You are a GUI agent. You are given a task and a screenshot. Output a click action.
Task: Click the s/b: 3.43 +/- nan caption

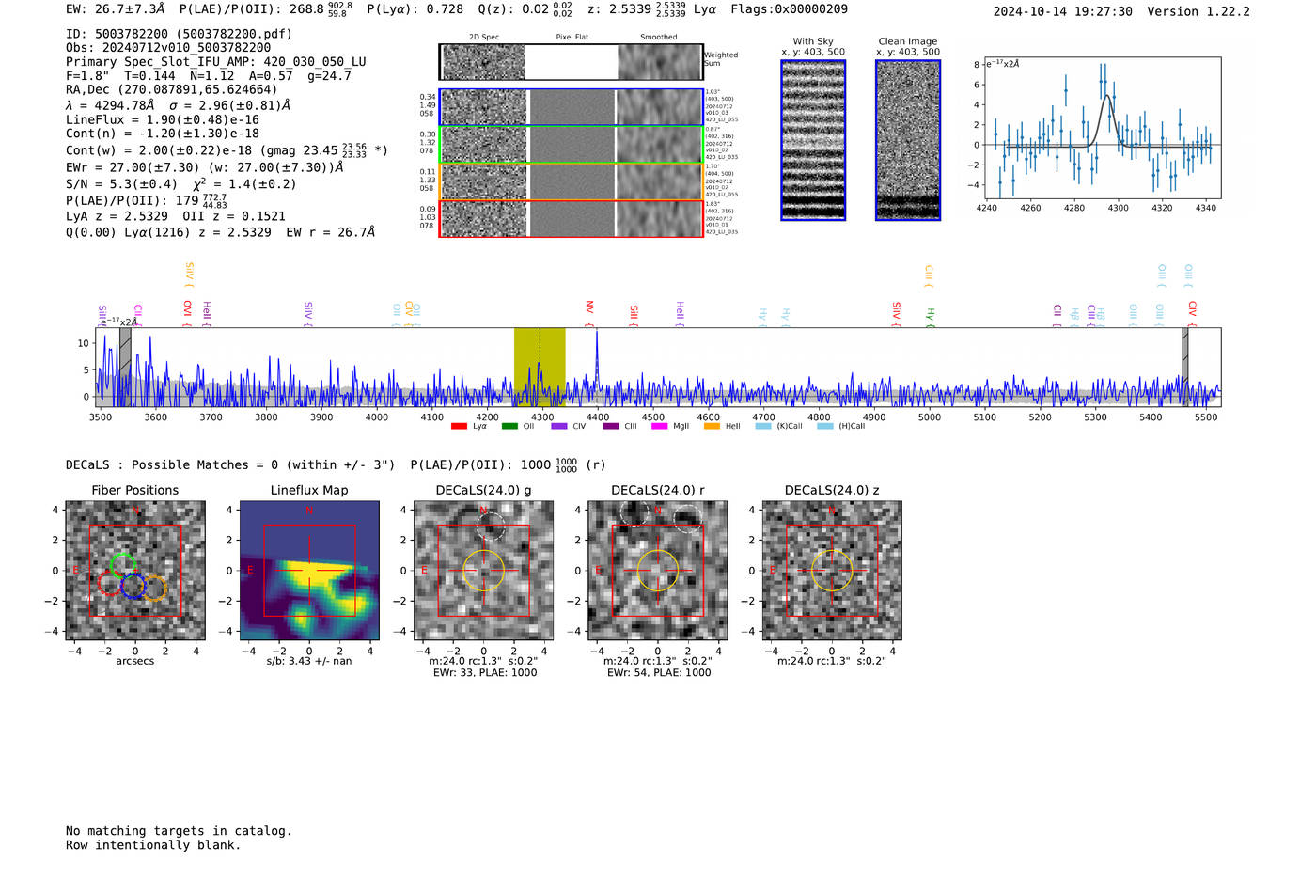pyautogui.click(x=309, y=661)
